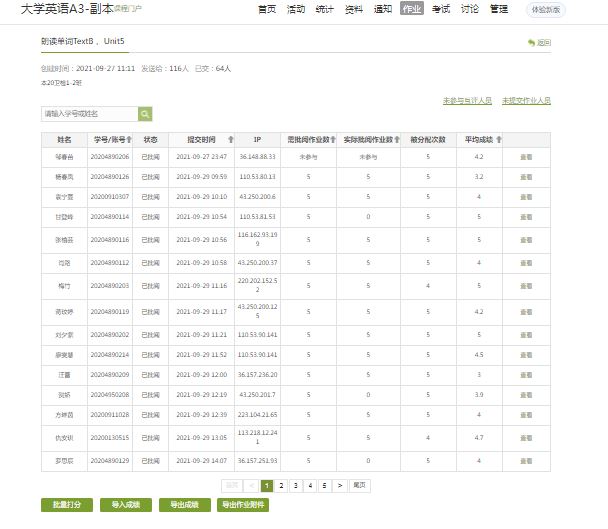Click 查看 for student 20204890202

point(526,335)
